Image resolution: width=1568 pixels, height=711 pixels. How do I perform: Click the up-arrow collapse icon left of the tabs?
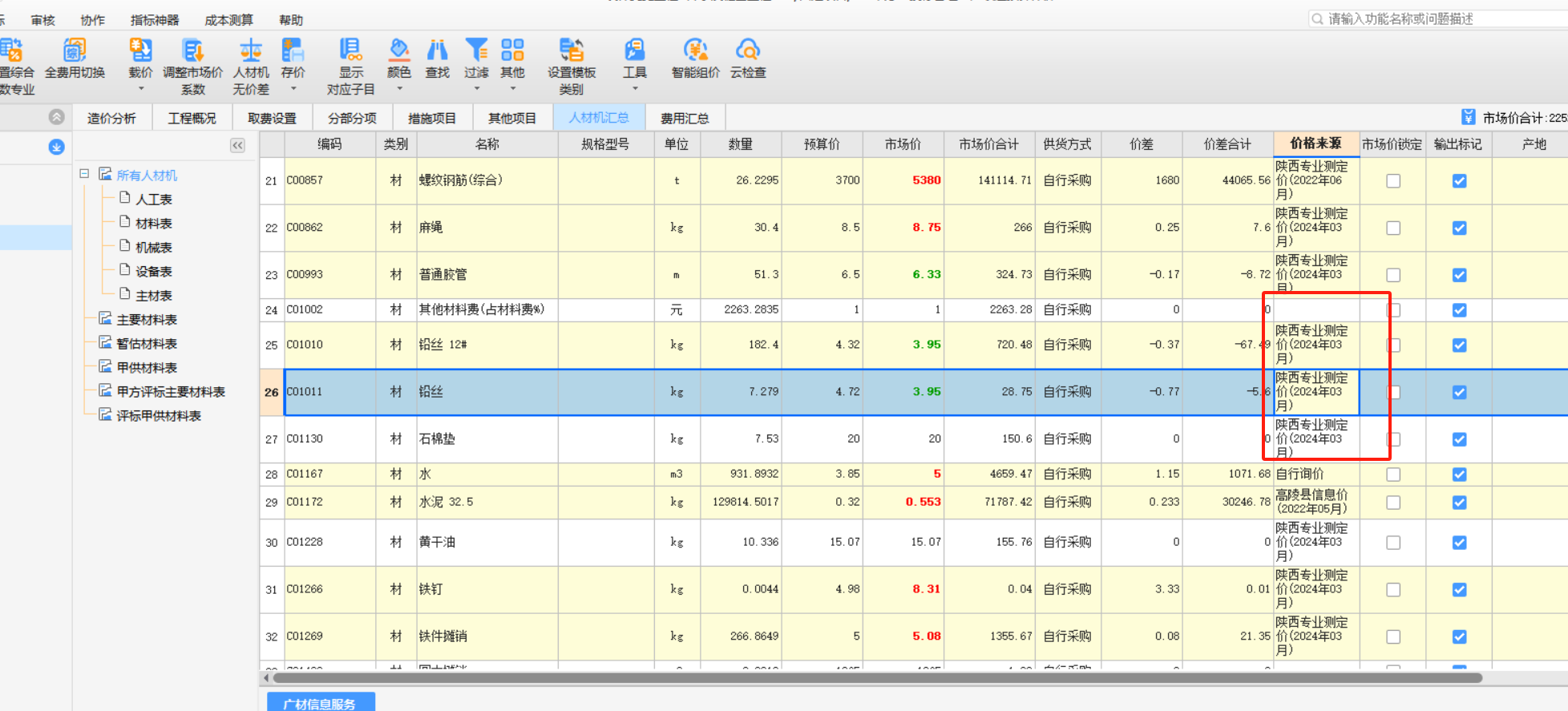coord(56,116)
